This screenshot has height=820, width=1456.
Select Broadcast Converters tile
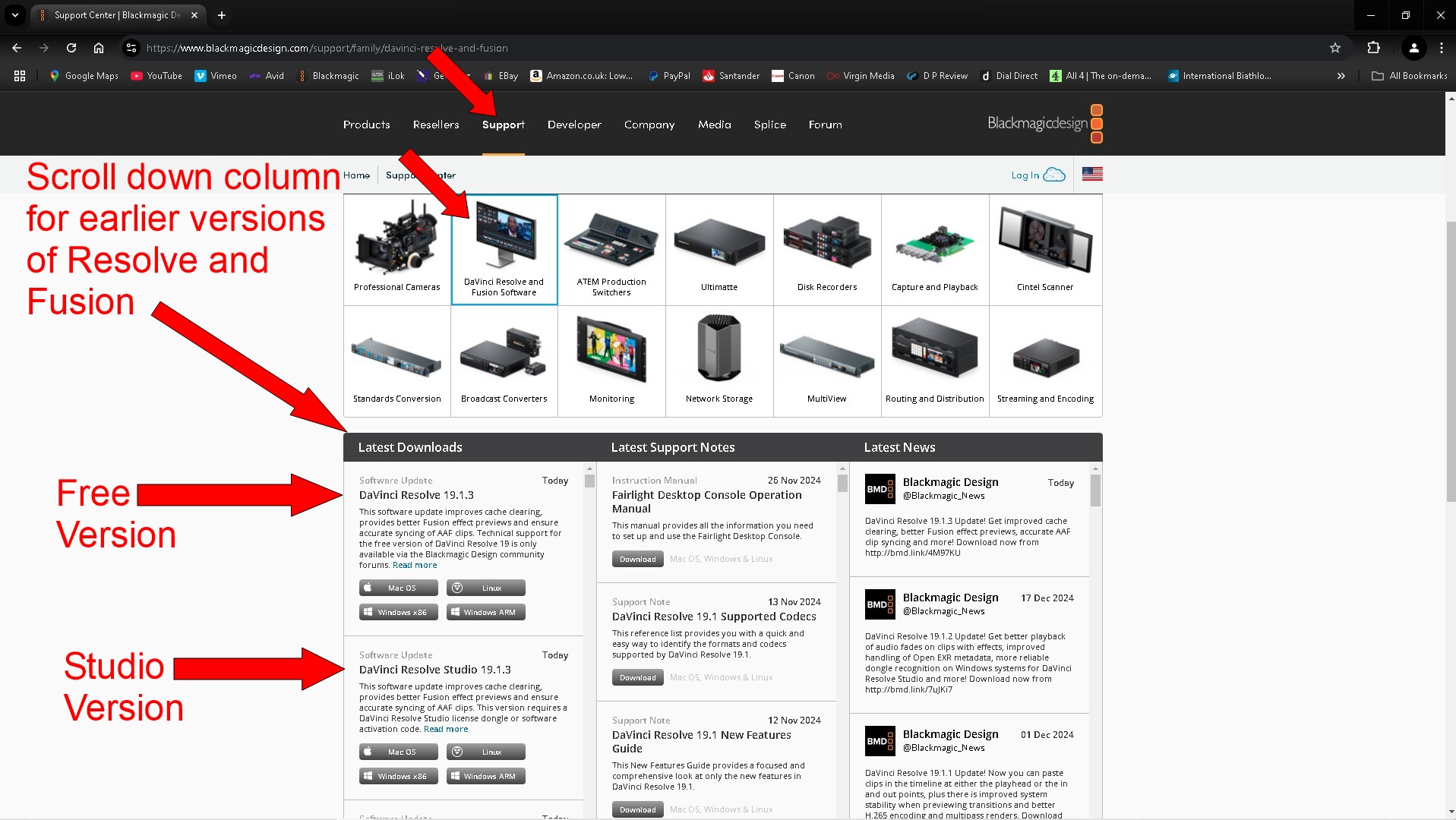click(x=504, y=361)
